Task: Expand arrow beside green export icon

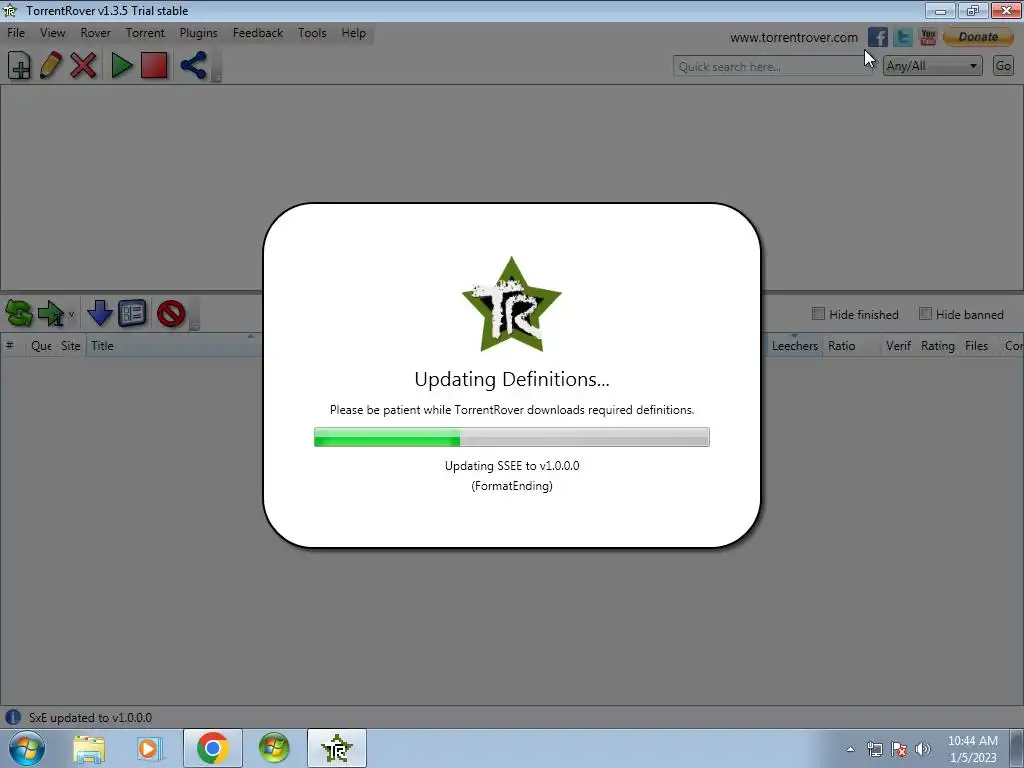Action: pyautogui.click(x=71, y=315)
